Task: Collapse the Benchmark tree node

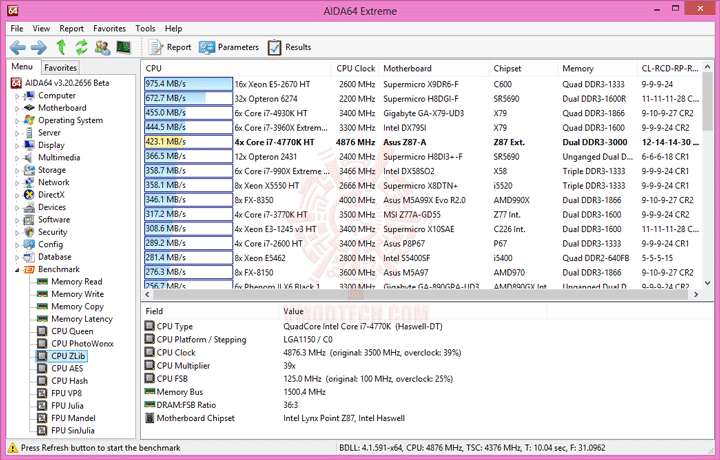Action: pos(17,270)
